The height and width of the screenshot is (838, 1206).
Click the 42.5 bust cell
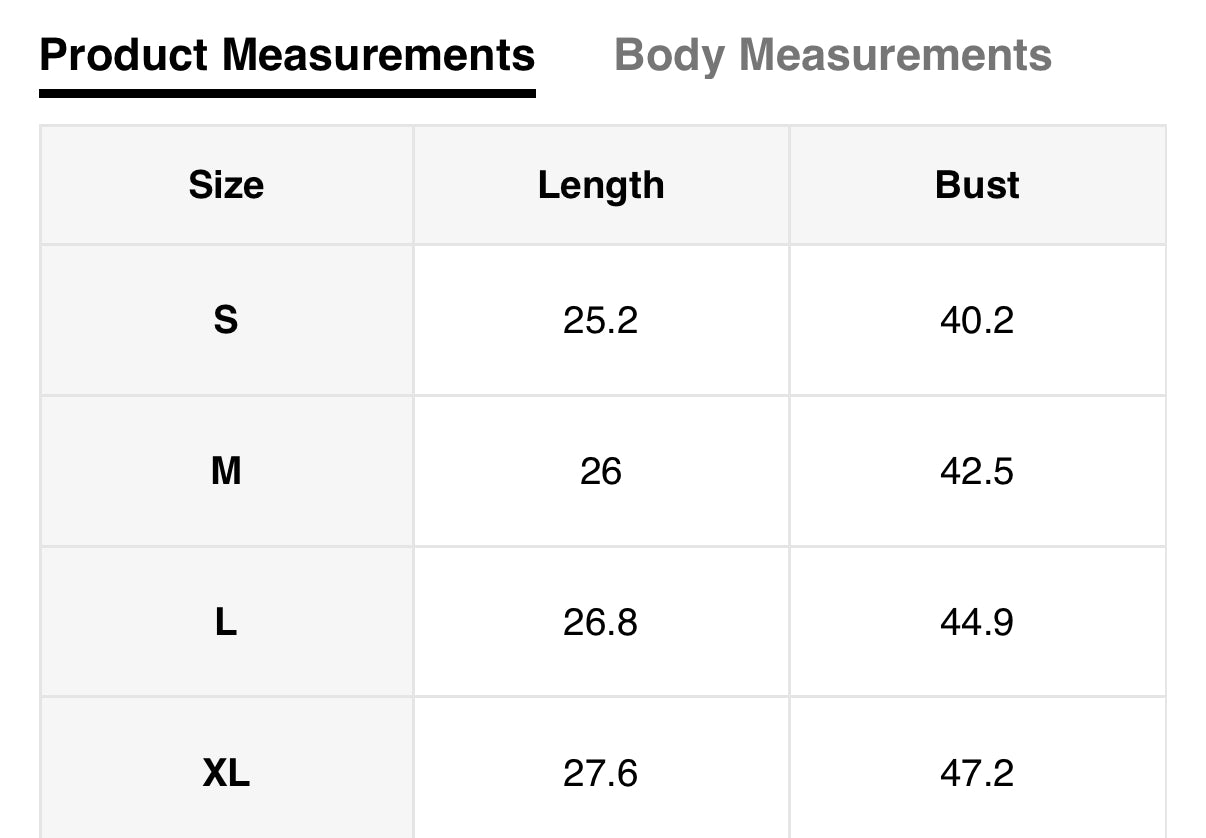[x=977, y=470]
